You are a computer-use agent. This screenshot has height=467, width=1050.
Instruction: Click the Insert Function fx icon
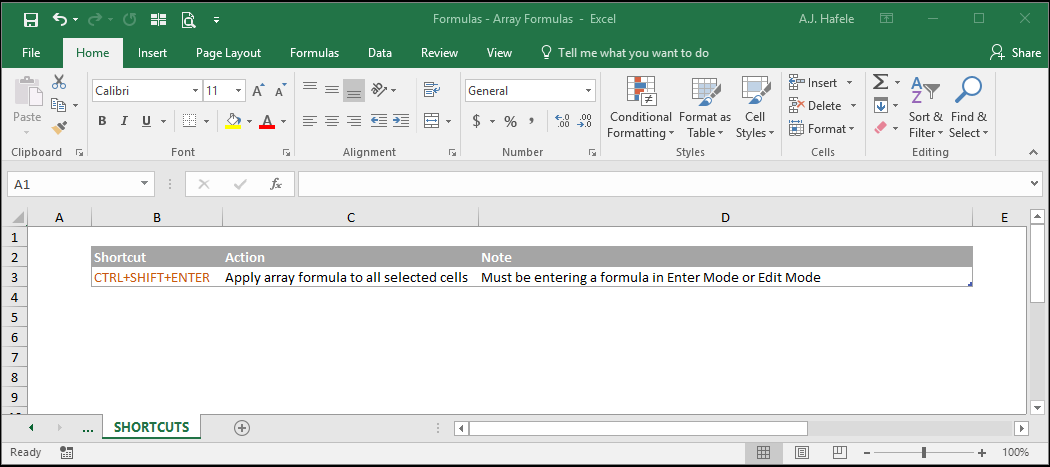(276, 184)
